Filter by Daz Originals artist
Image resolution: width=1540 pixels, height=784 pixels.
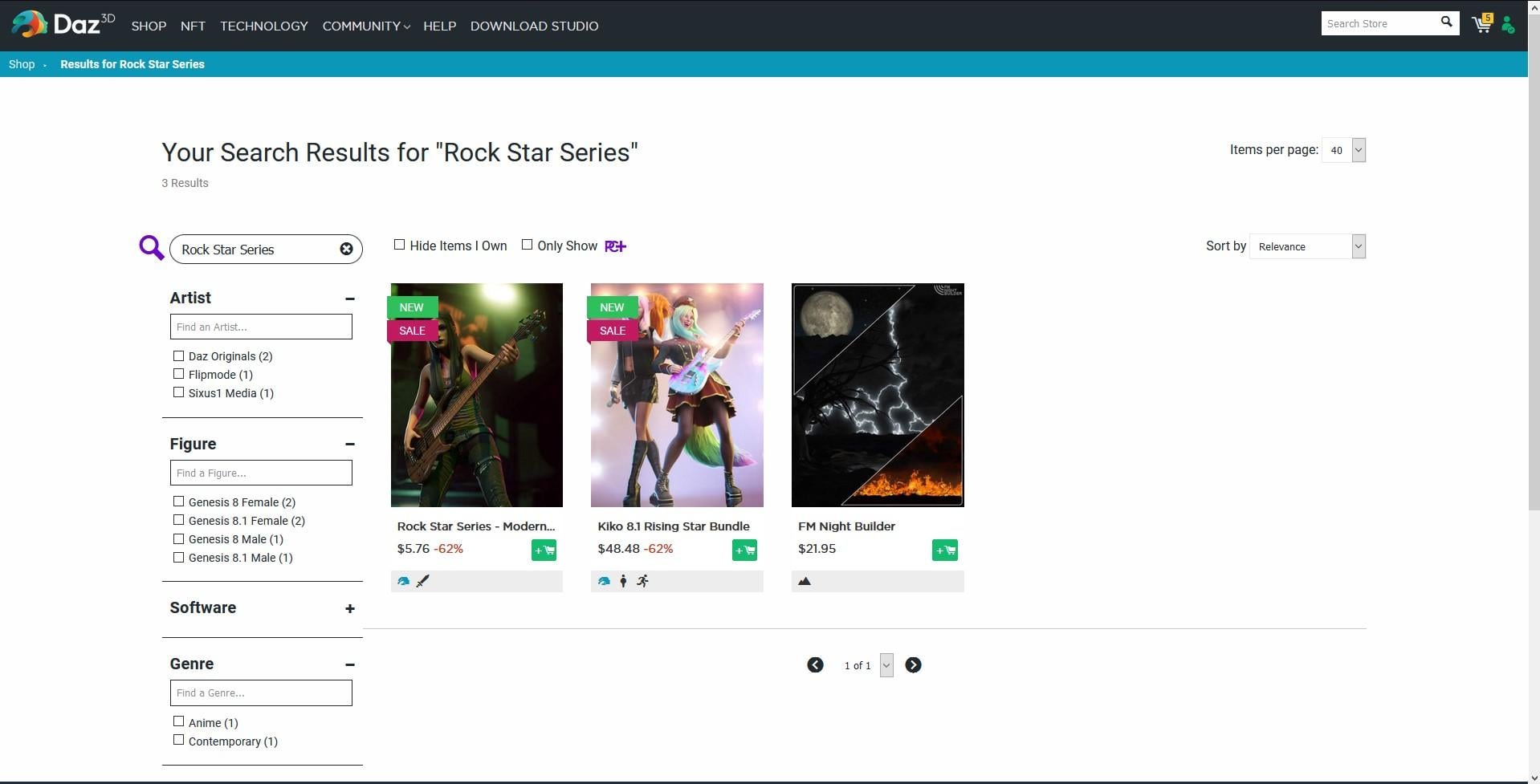click(x=178, y=355)
